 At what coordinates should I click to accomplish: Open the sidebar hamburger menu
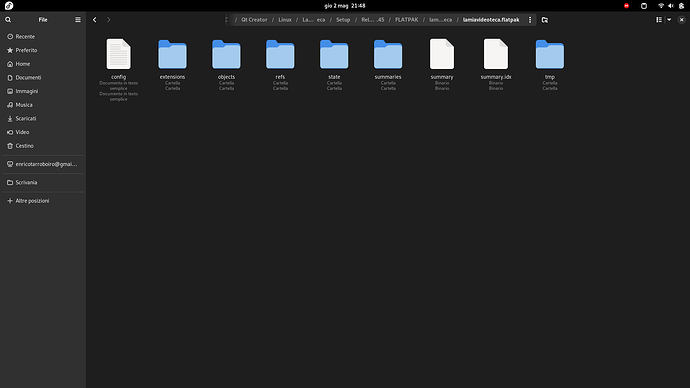(x=78, y=20)
